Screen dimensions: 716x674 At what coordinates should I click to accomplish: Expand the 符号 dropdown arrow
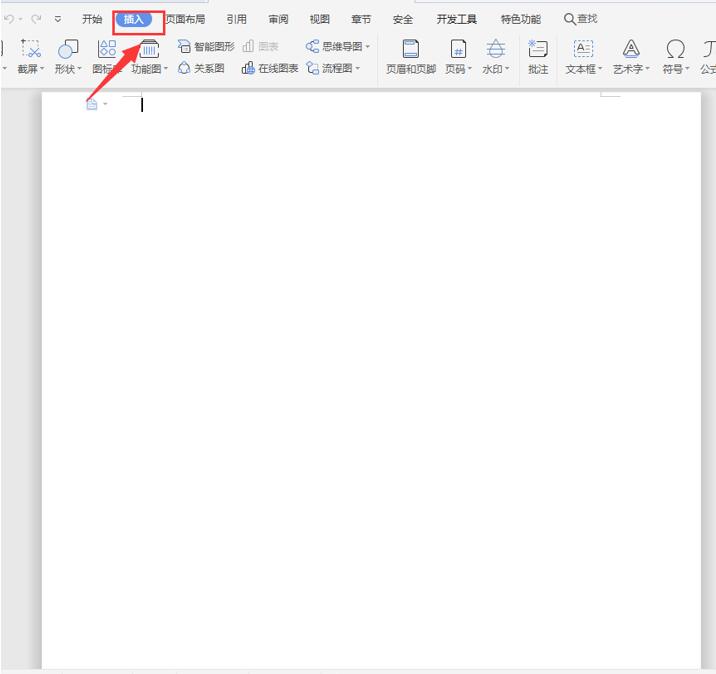[x=687, y=69]
